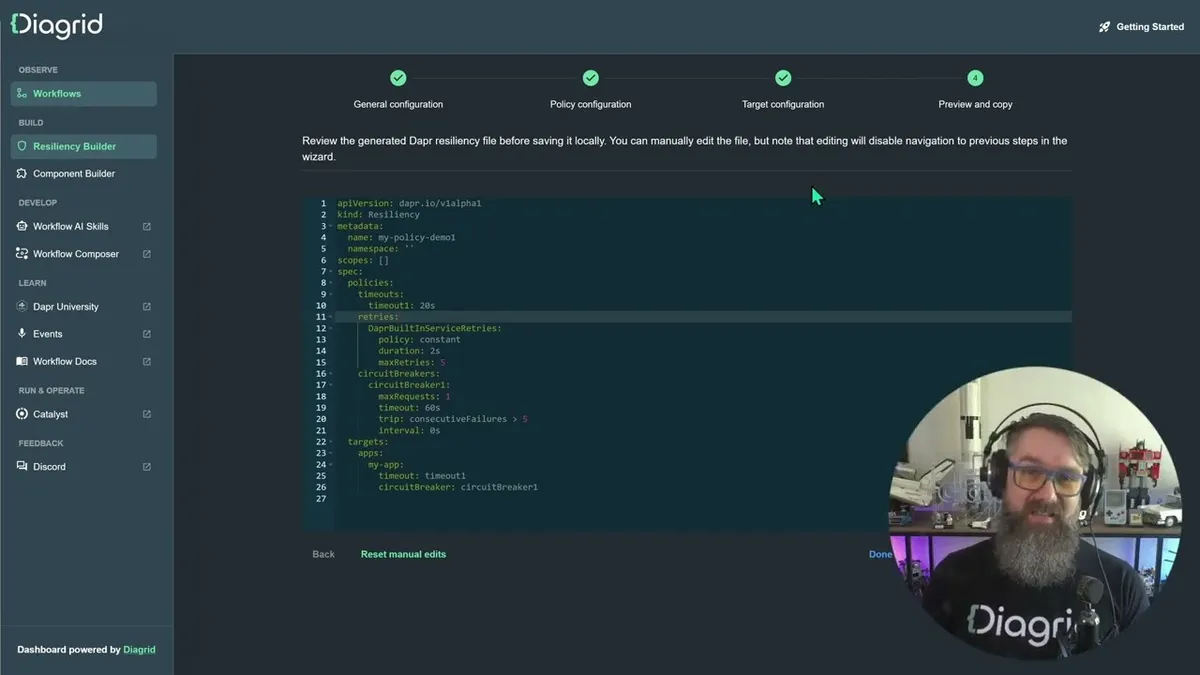Click external link icon beside Events

147,334
